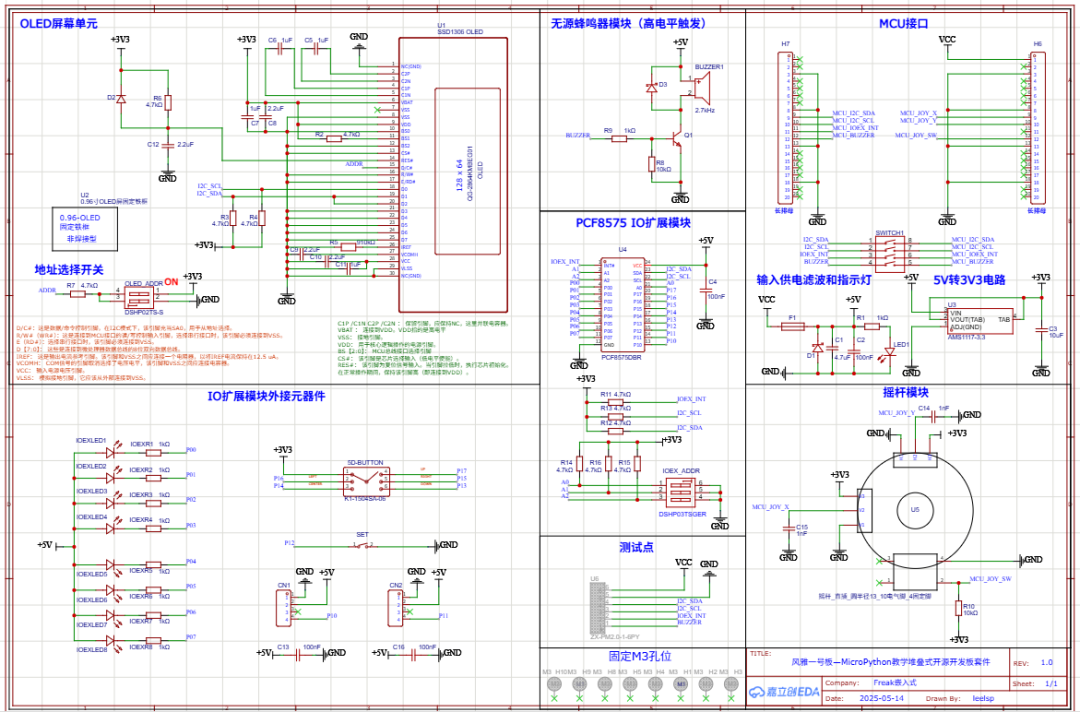1080x712 pixels.
Task: Click the IOEXLED1 LED symbol
Action: [x=107, y=450]
